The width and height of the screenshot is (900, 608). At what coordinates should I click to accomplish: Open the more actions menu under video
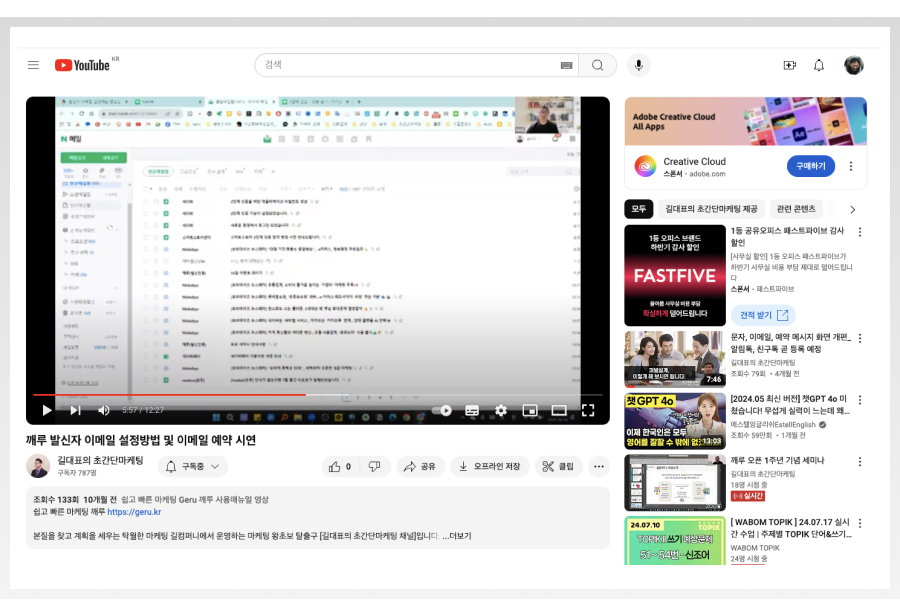pos(599,466)
